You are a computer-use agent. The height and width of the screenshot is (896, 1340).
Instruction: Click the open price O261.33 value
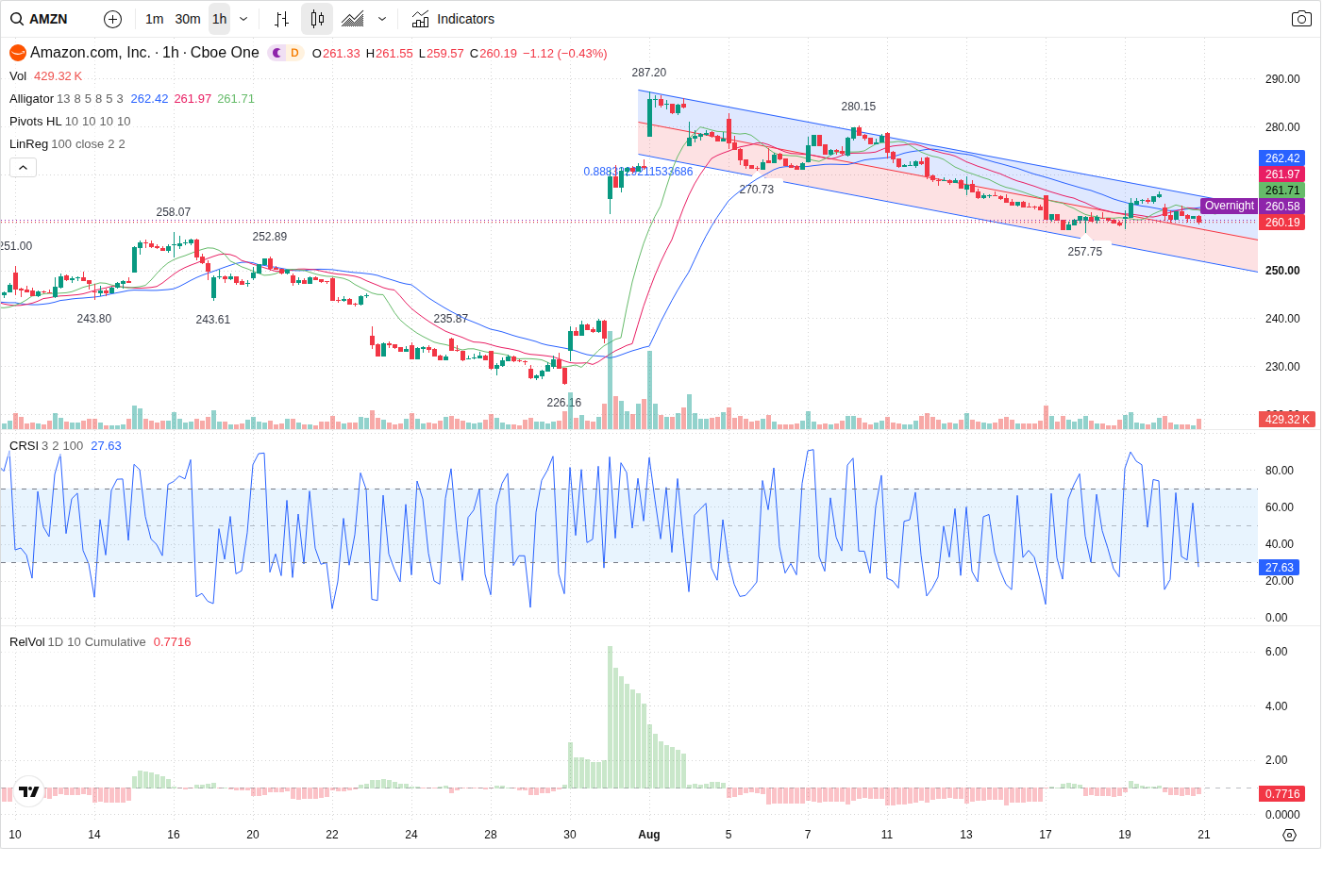coord(336,54)
